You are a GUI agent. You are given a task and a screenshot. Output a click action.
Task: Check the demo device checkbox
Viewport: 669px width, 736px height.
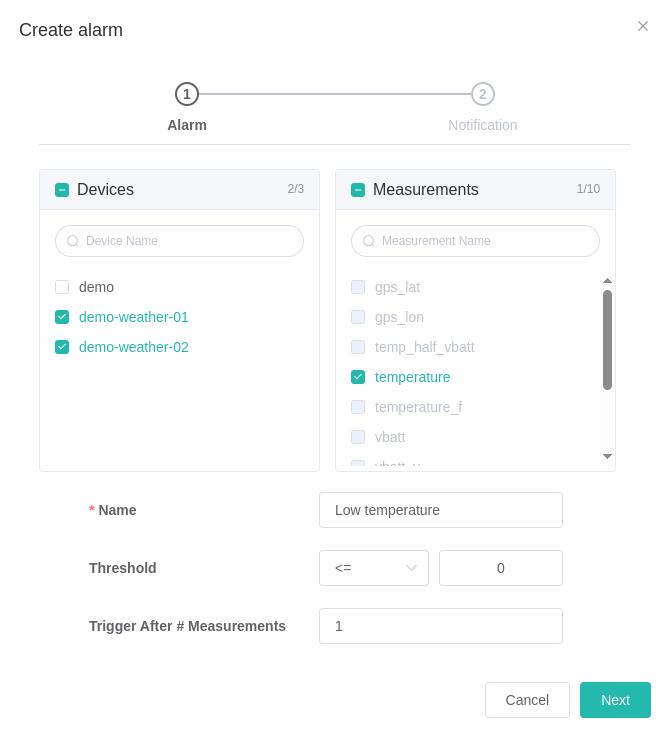click(62, 287)
